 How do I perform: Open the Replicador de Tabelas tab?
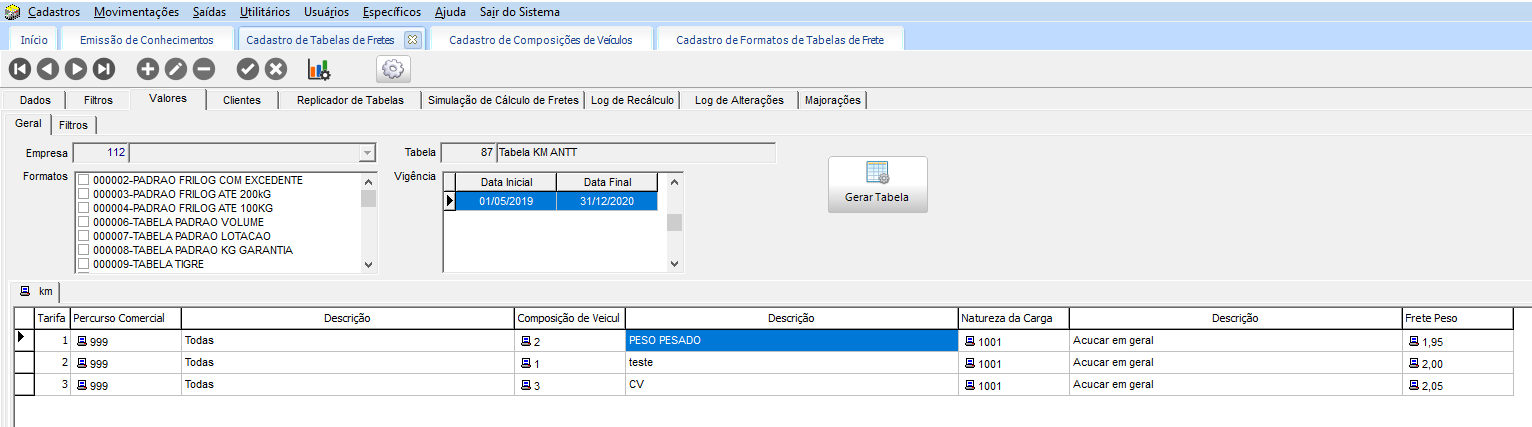pyautogui.click(x=351, y=100)
